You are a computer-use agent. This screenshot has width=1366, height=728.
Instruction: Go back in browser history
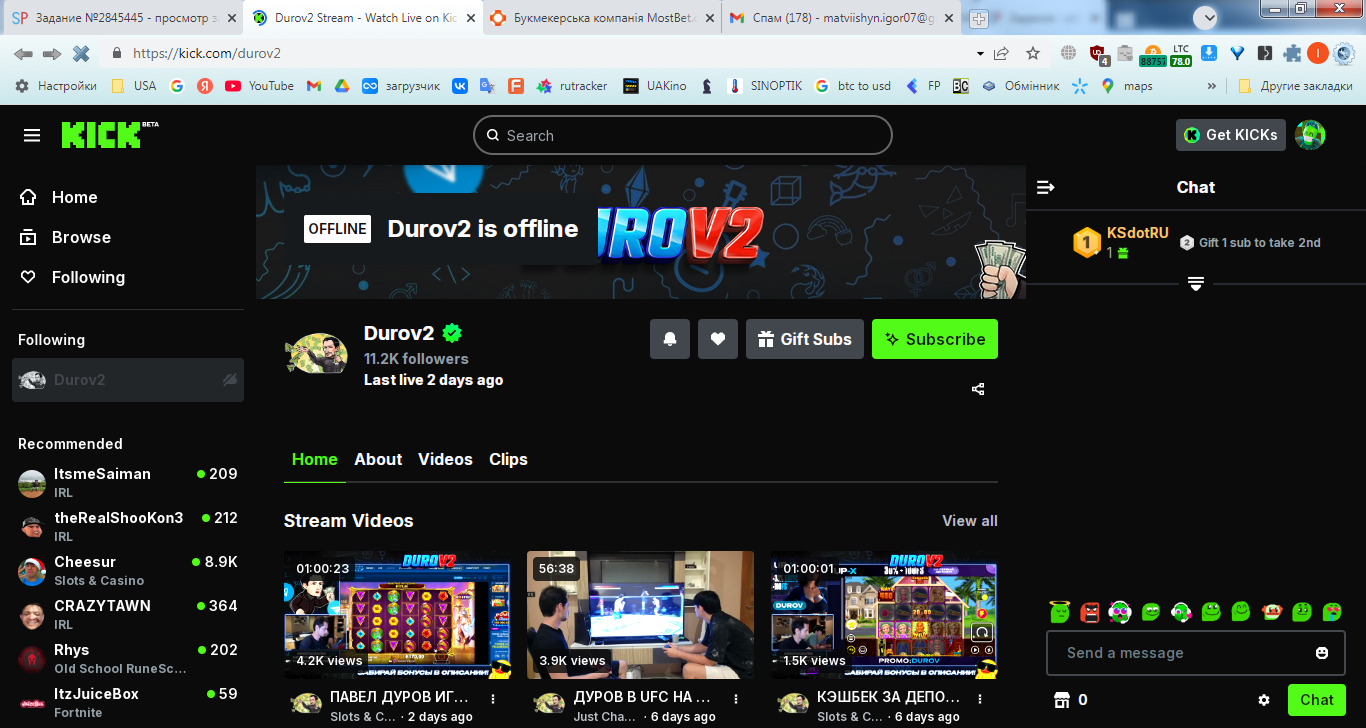pyautogui.click(x=23, y=54)
